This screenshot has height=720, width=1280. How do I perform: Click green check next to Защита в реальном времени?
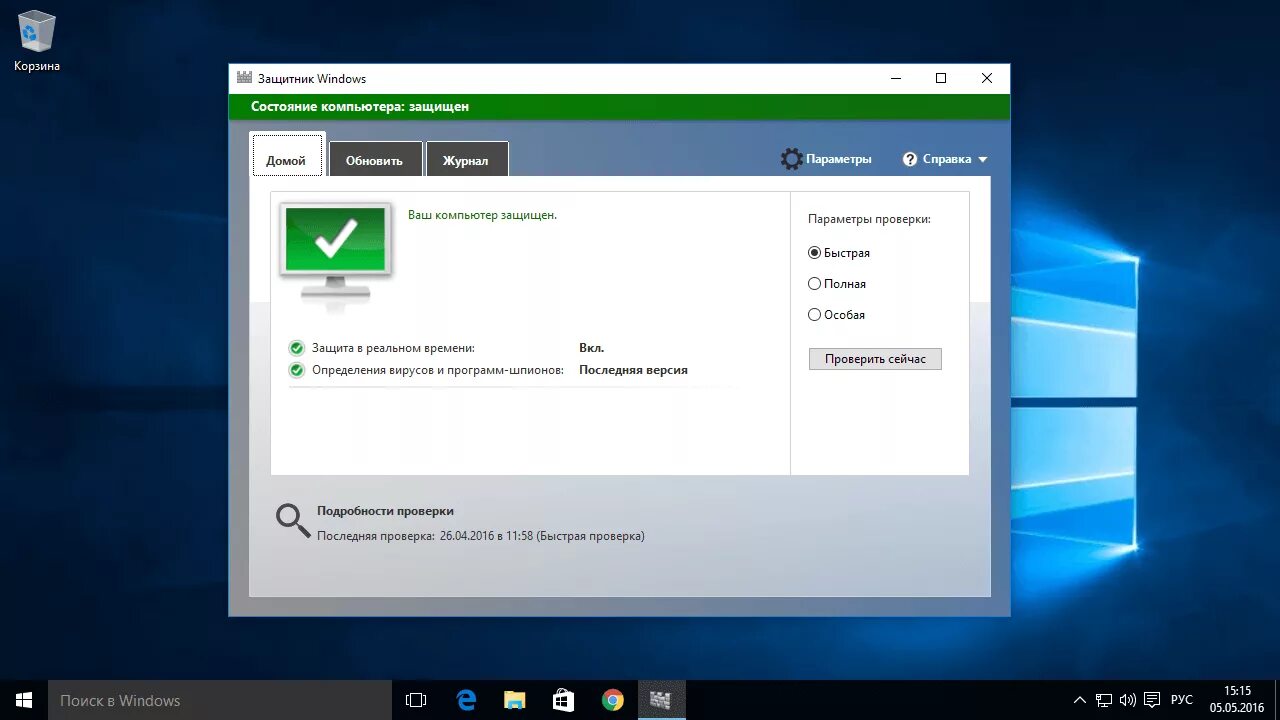pos(296,348)
